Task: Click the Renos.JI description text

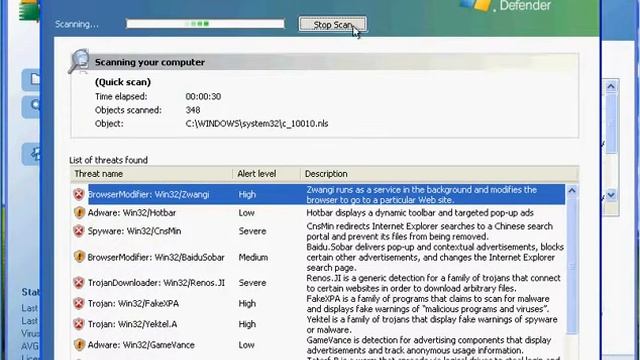Action: coord(433,283)
